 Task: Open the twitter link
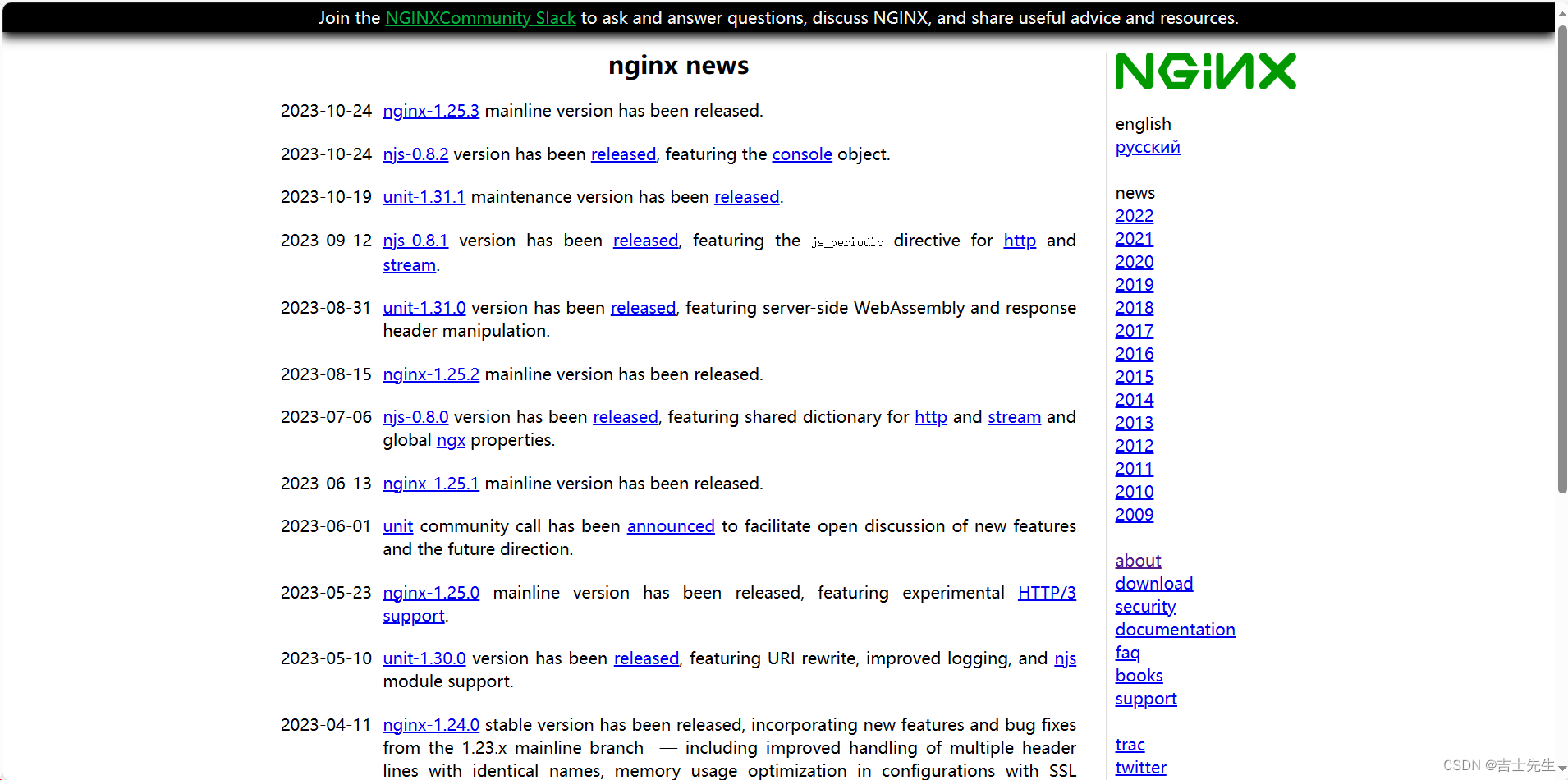(1140, 768)
